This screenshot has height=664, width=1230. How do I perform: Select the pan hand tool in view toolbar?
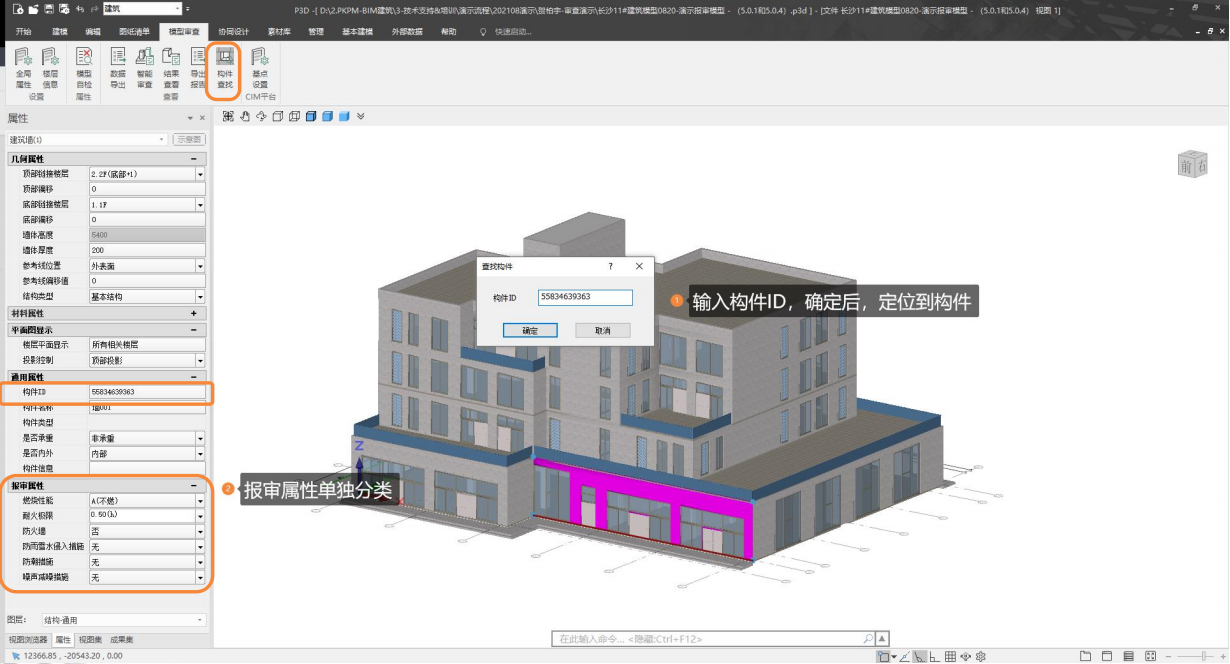pos(244,116)
